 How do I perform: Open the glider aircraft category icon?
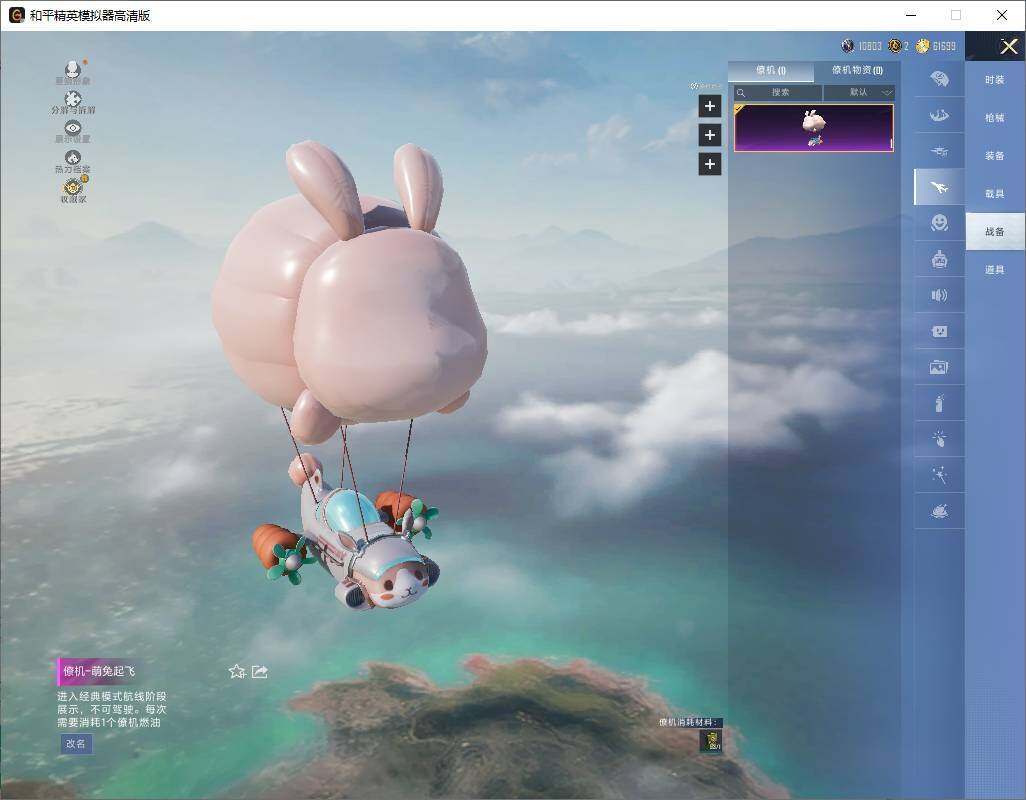(x=939, y=152)
